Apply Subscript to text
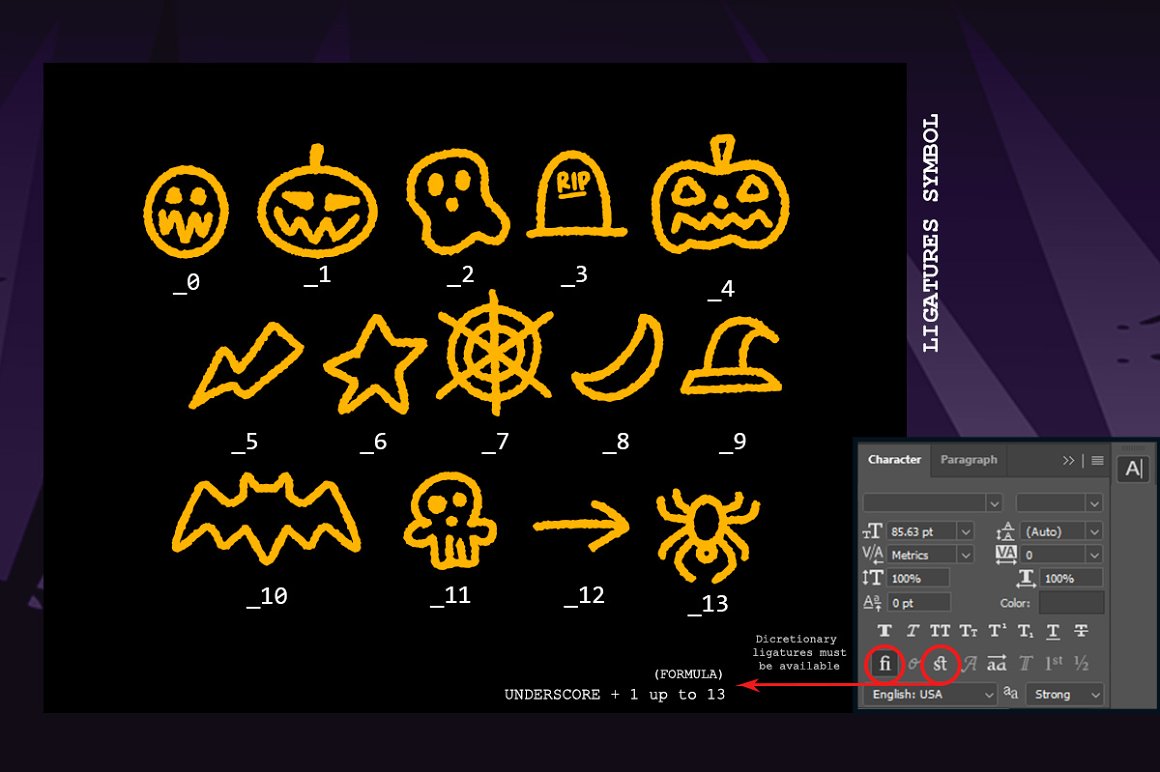This screenshot has height=772, width=1160. click(x=1025, y=631)
